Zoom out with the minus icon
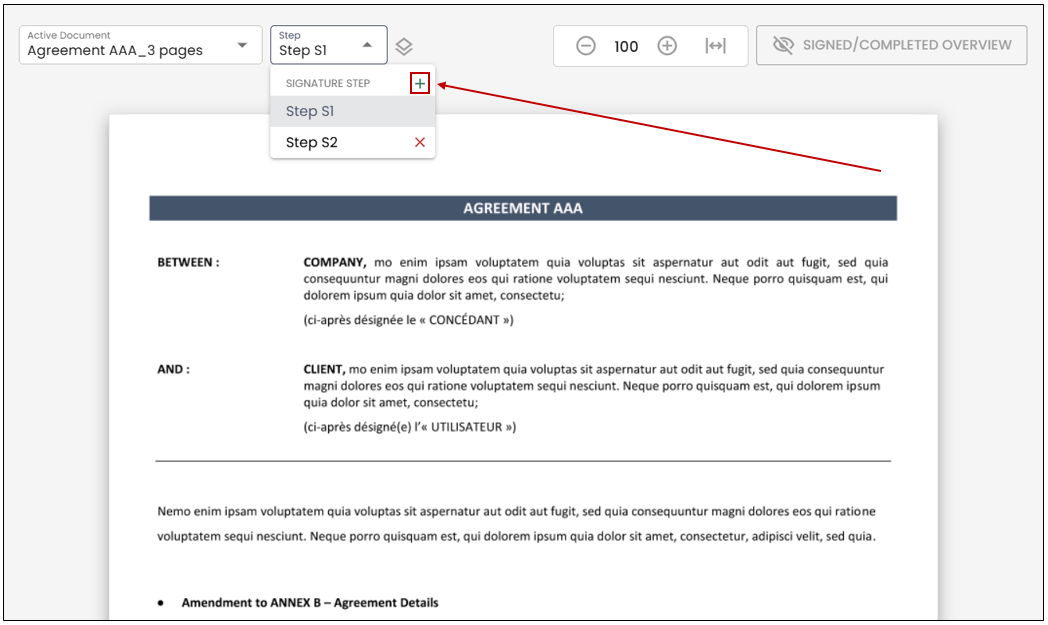This screenshot has width=1048, height=625. pos(585,45)
